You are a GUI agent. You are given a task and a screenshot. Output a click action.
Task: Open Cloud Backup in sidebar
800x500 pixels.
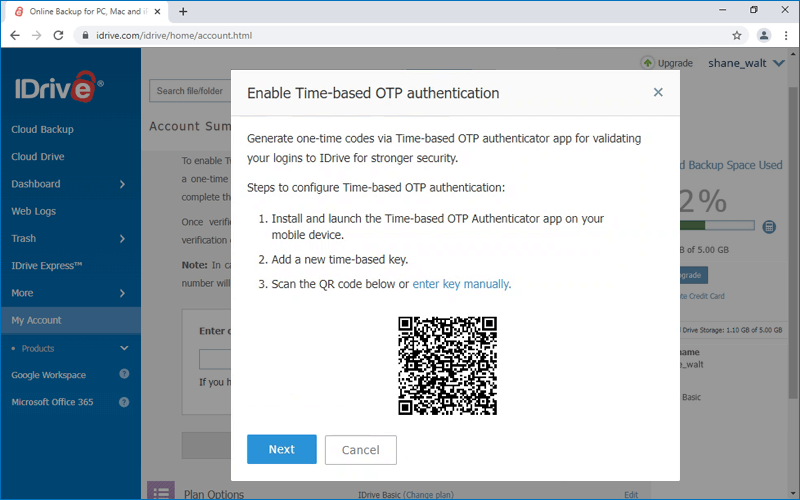click(x=42, y=130)
